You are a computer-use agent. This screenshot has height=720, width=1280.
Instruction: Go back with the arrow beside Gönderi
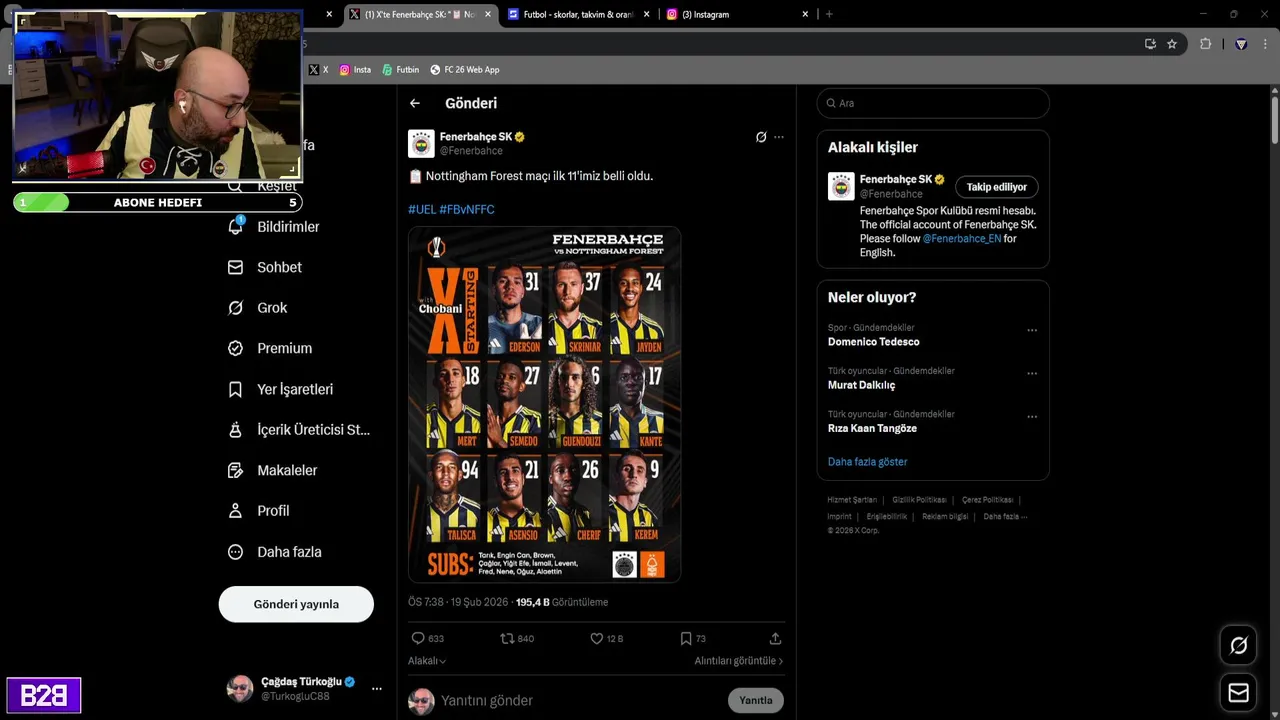pyautogui.click(x=415, y=103)
